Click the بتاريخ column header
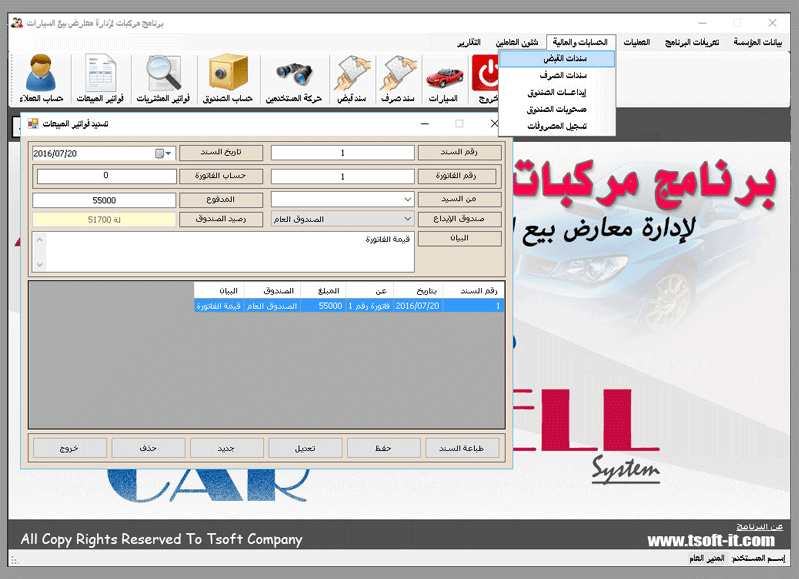 pyautogui.click(x=418, y=291)
